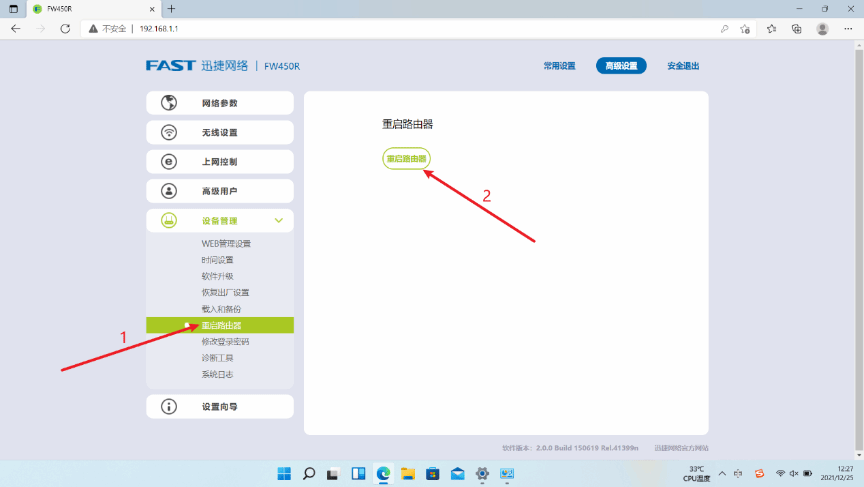Click the 安全退出 logout link
The width and height of the screenshot is (864, 487).
[682, 66]
